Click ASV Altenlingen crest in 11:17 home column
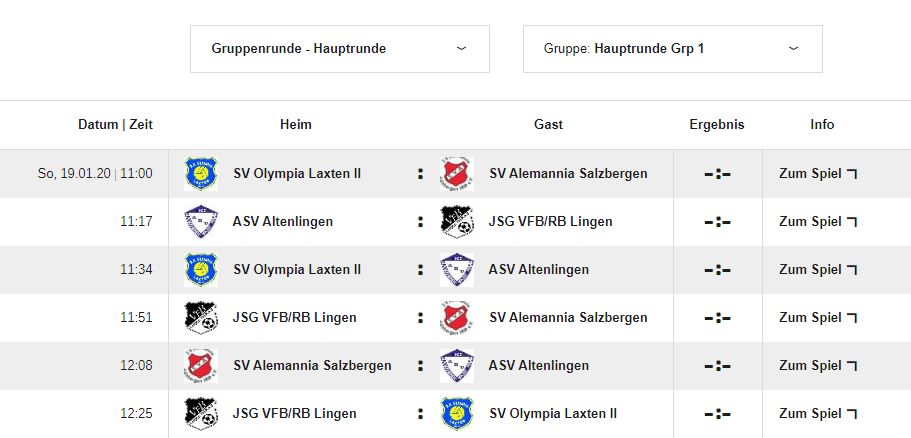Viewport: 911px width, 438px height. click(200, 221)
